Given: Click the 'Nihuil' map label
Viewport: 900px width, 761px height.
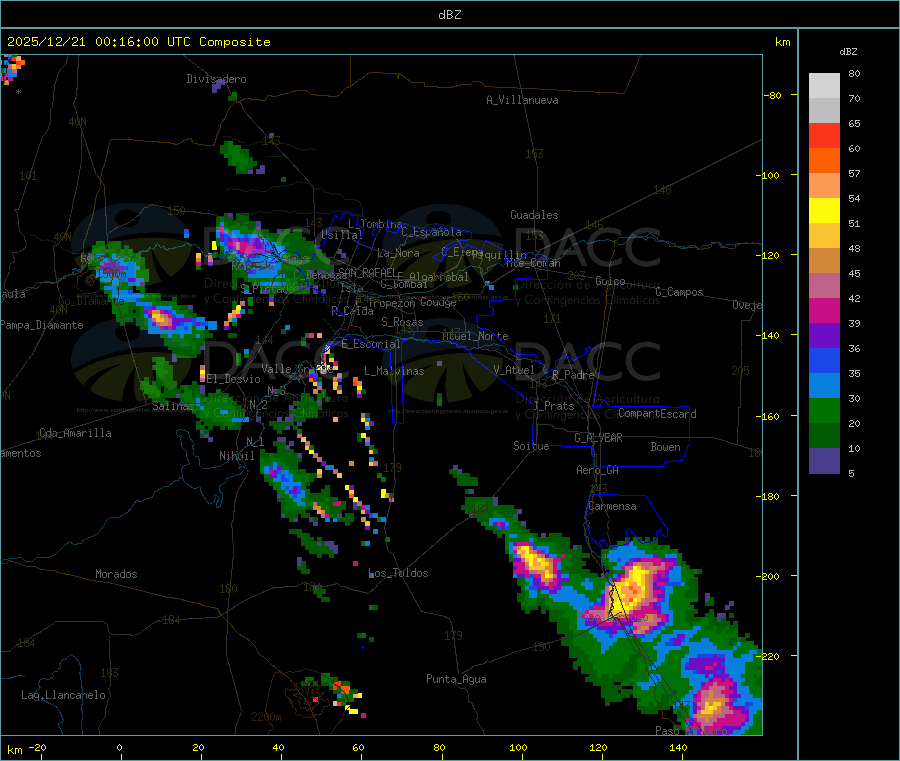Looking at the screenshot, I should (x=237, y=456).
